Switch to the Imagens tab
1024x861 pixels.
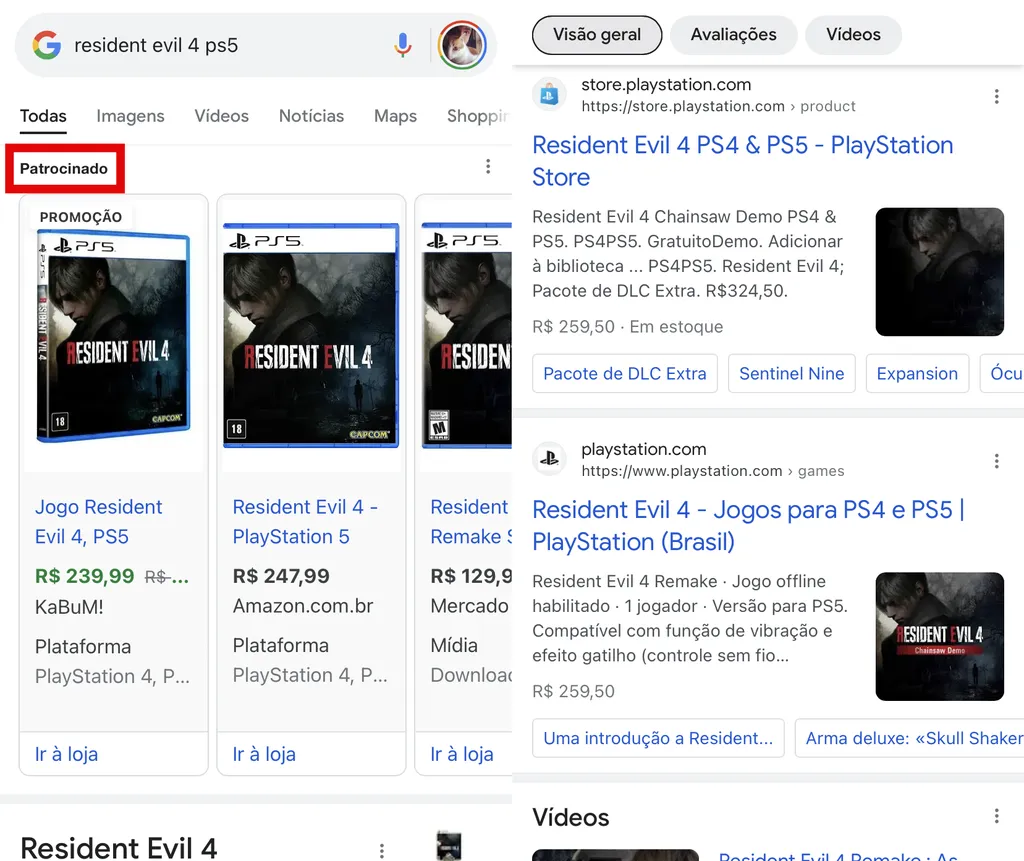point(131,116)
